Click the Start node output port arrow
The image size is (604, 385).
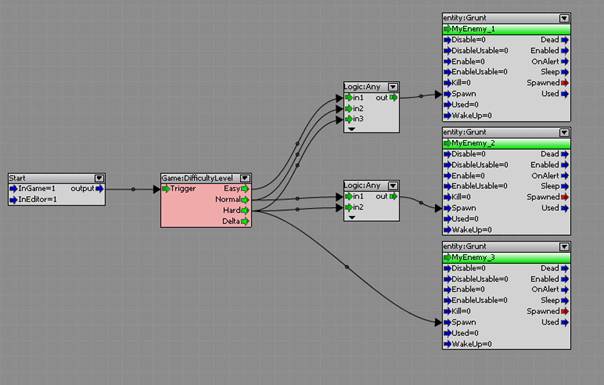100,188
